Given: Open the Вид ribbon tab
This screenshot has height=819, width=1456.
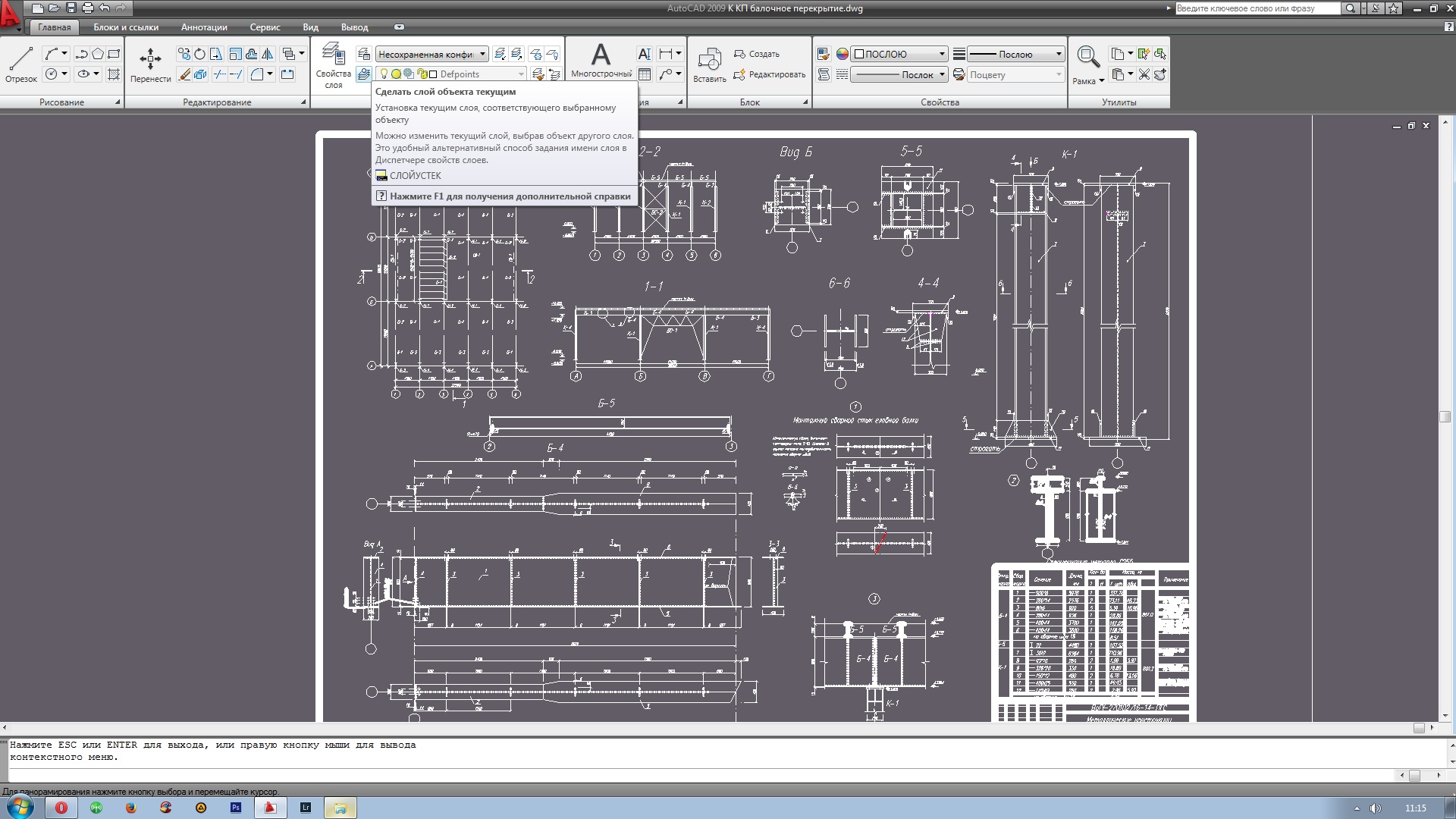Looking at the screenshot, I should tap(310, 27).
